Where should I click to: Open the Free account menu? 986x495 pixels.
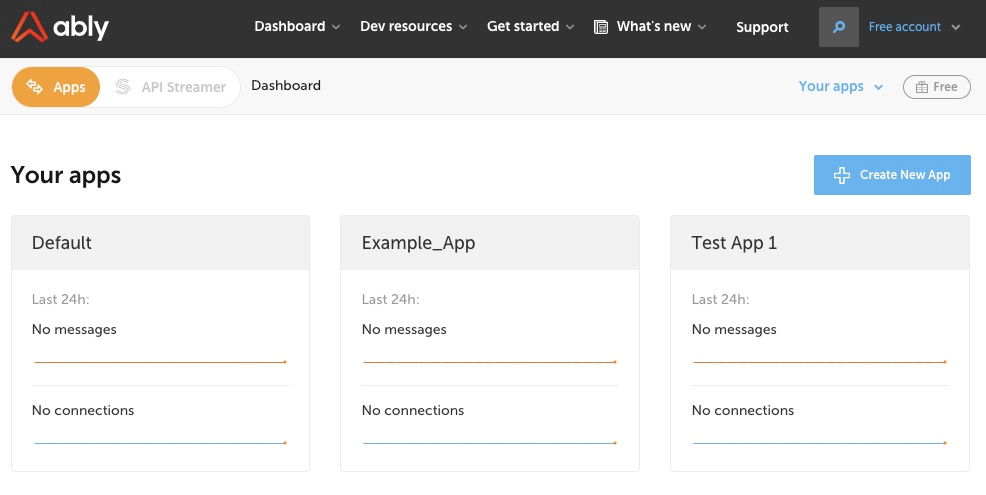(914, 27)
